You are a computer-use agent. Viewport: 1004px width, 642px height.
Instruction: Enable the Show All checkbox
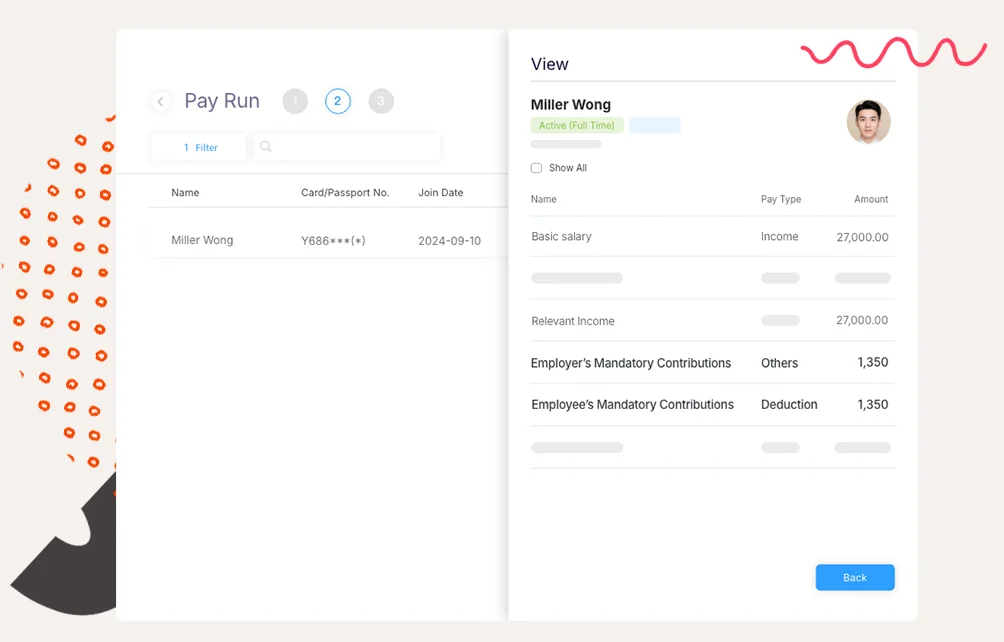[537, 168]
